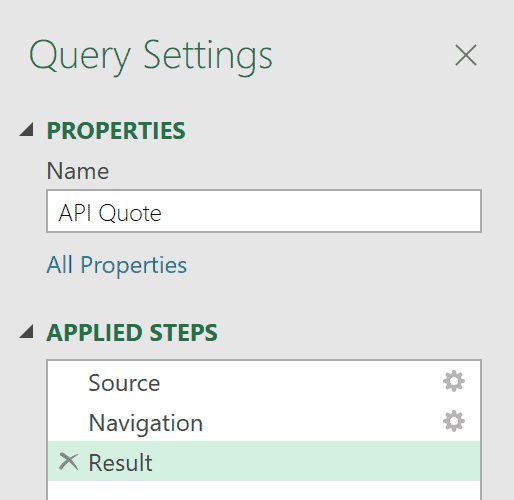Select the Source applied step
This screenshot has height=500, width=514.
coord(264,382)
